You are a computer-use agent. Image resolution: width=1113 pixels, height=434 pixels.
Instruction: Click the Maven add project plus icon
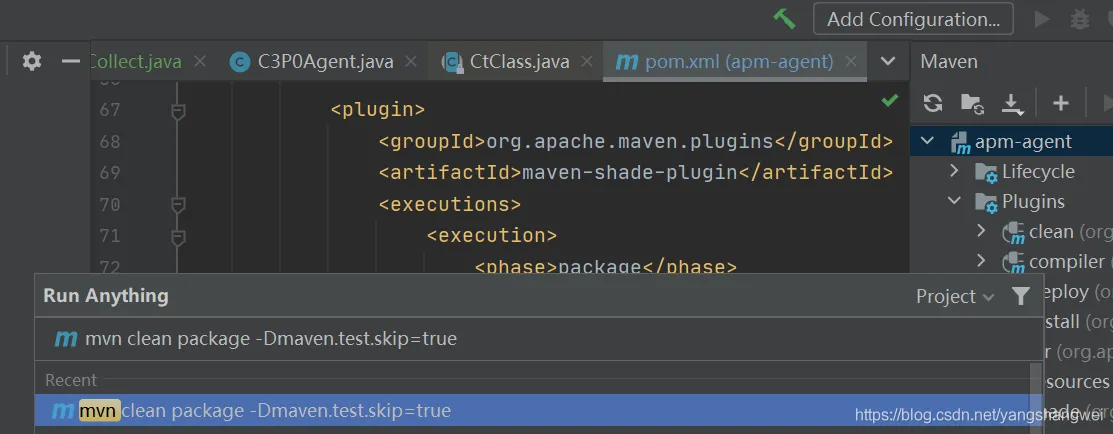tap(1061, 102)
